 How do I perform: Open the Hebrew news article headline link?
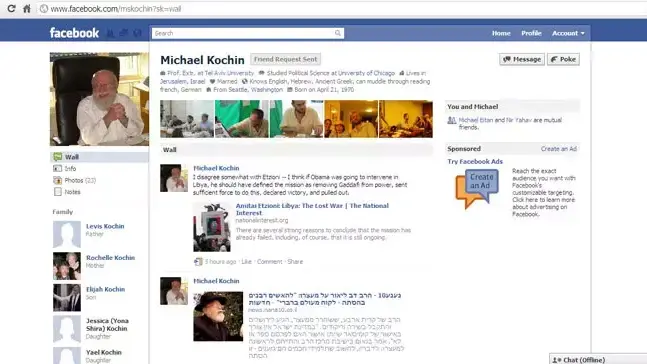tap(324, 299)
